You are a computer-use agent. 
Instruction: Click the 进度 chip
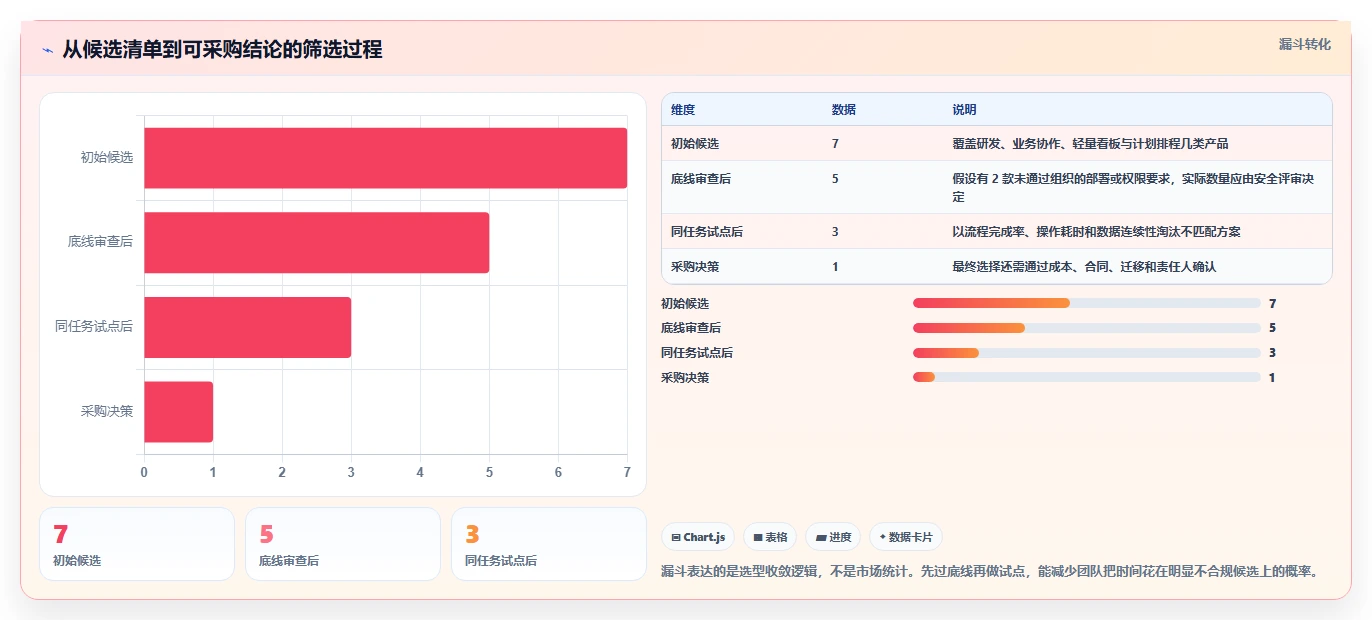coord(833,537)
